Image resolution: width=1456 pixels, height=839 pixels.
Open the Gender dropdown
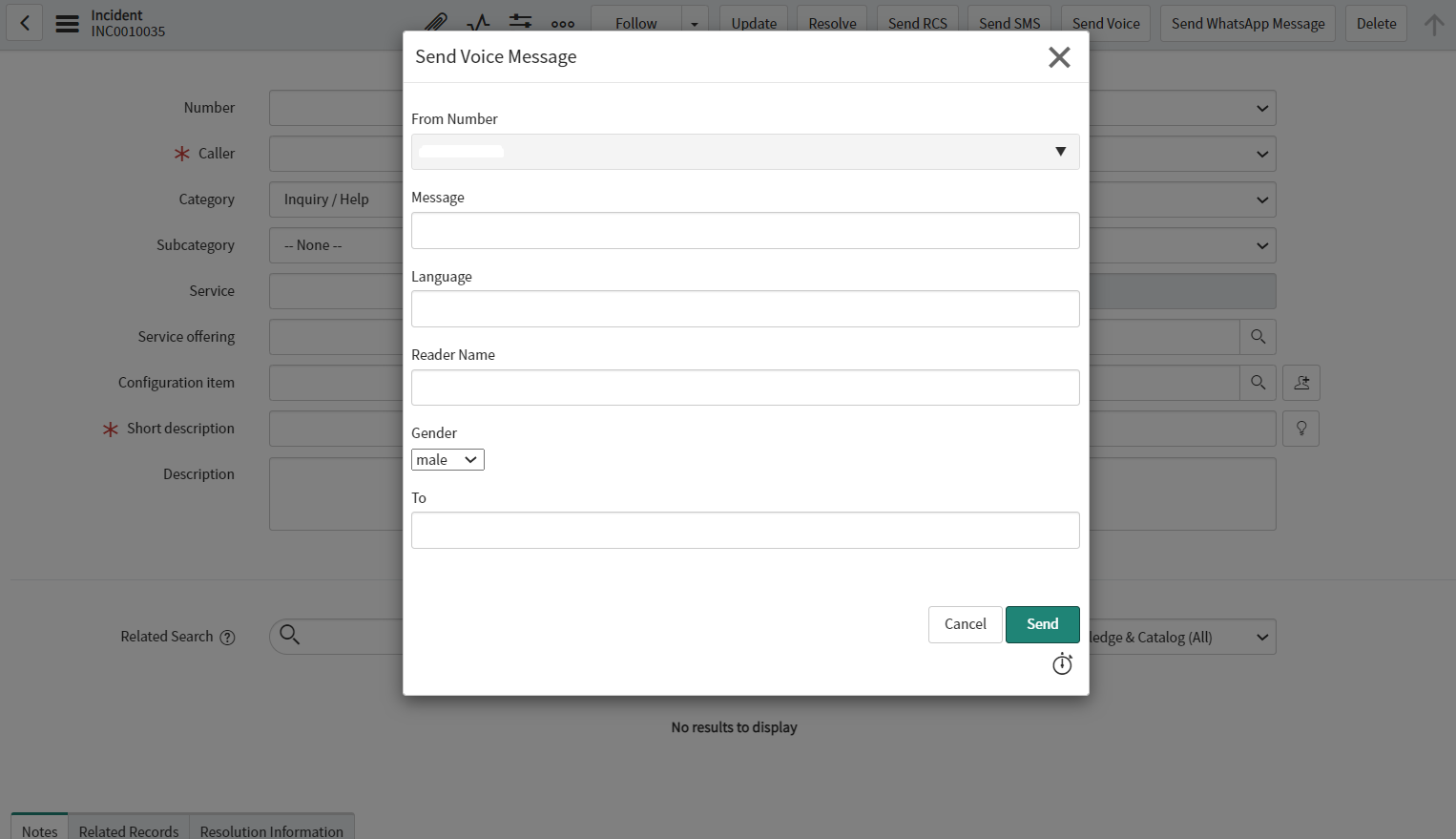click(447, 460)
